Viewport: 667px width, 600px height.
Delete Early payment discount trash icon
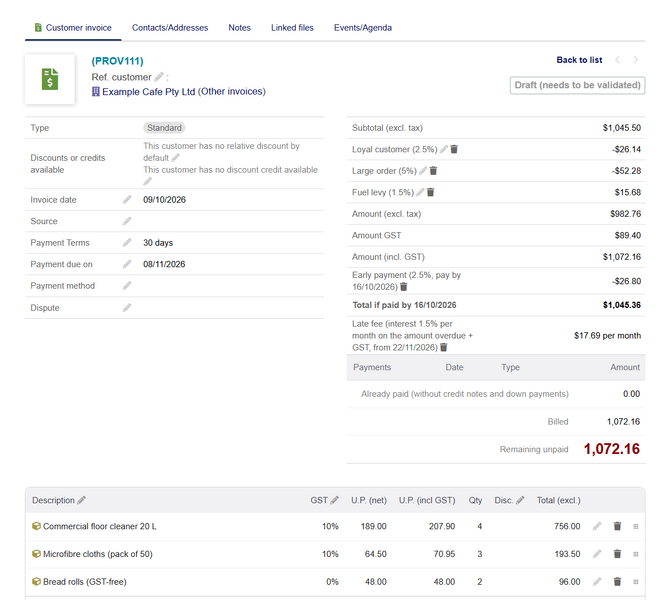click(404, 287)
